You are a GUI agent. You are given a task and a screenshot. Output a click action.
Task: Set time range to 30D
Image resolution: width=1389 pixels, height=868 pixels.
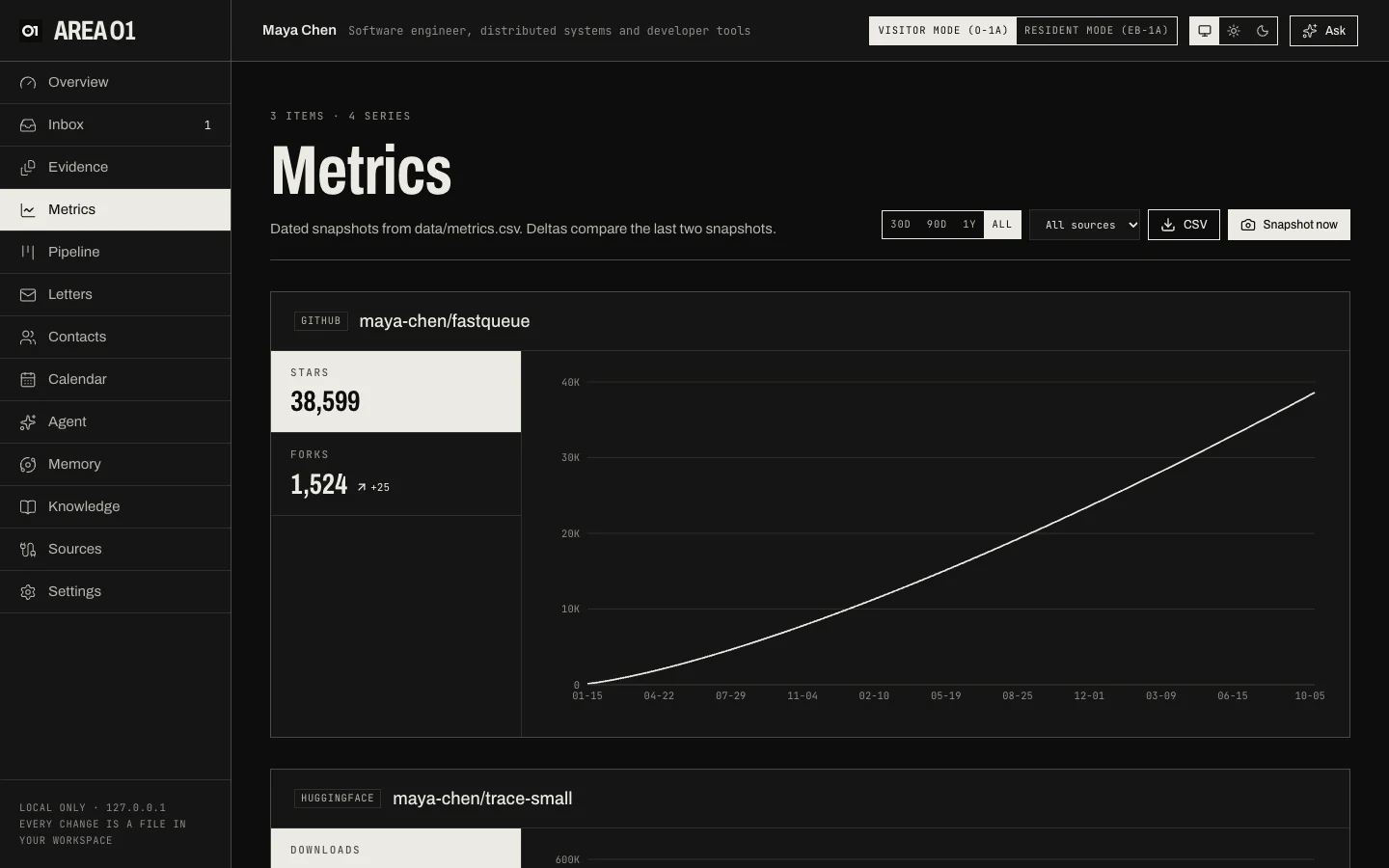[x=900, y=225]
